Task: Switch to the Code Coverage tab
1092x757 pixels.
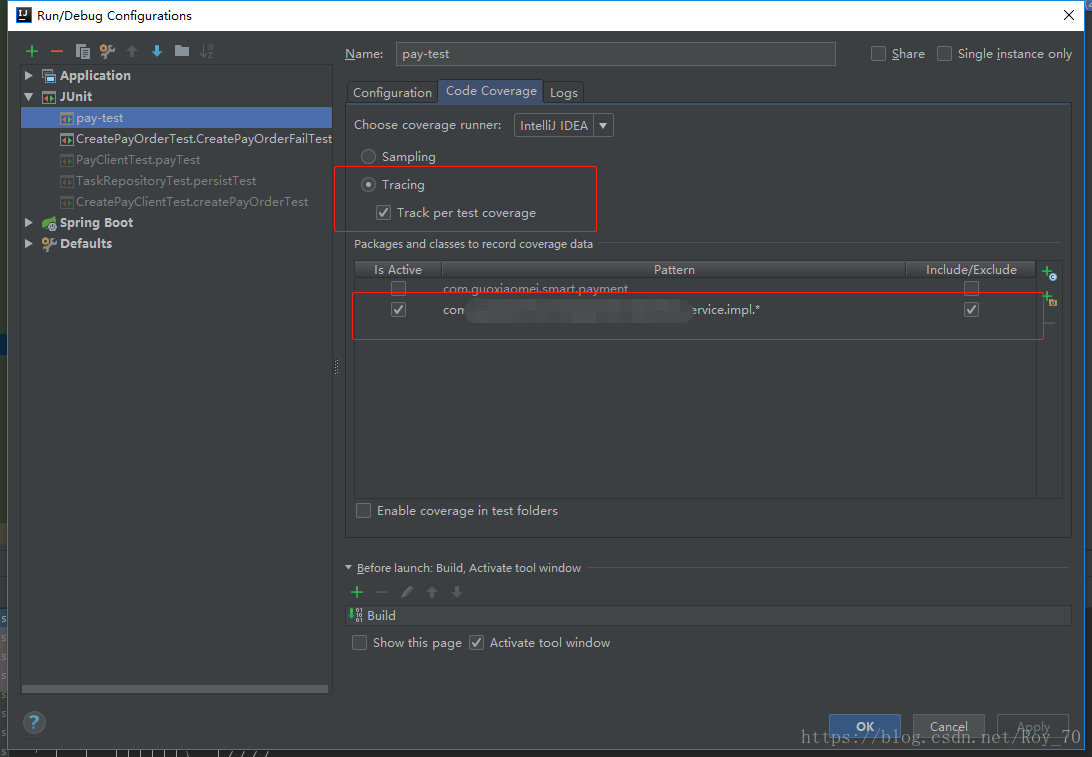Action: [x=491, y=91]
